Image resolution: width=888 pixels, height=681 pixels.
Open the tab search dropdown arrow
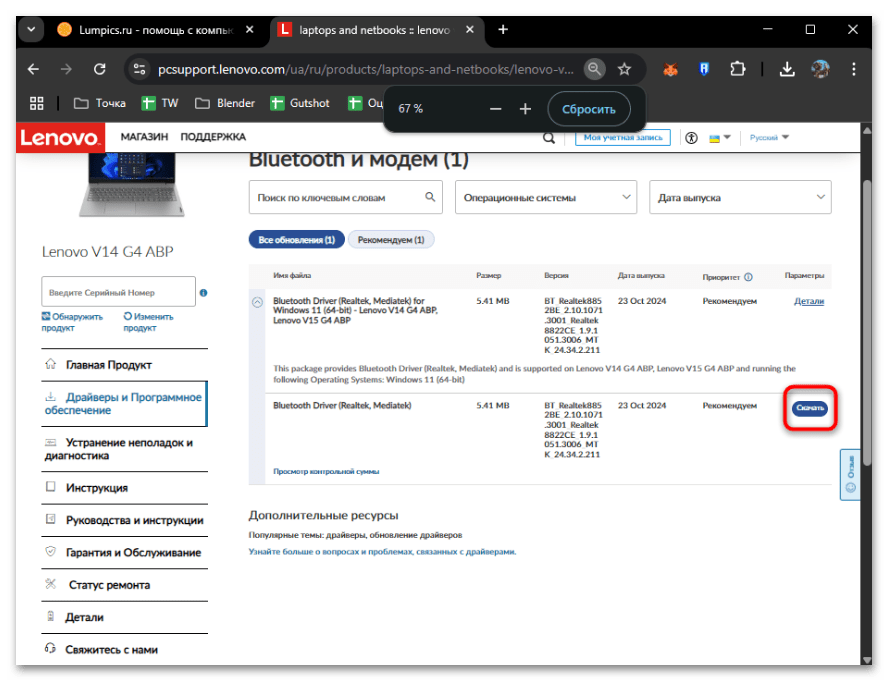(31, 29)
